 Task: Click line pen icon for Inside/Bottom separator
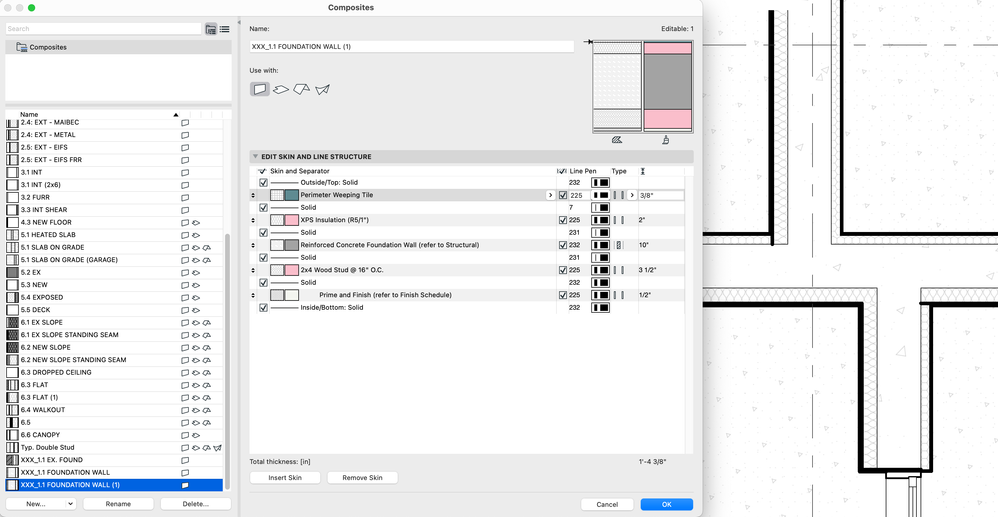[600, 308]
